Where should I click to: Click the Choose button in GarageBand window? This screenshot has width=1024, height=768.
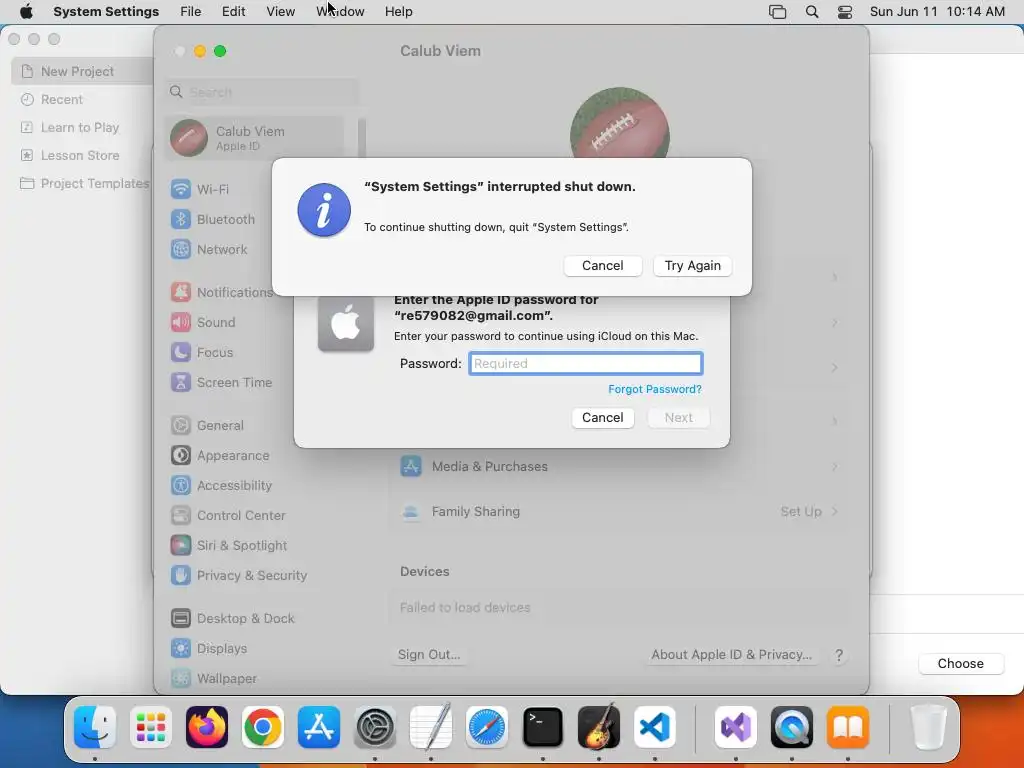[961, 664]
